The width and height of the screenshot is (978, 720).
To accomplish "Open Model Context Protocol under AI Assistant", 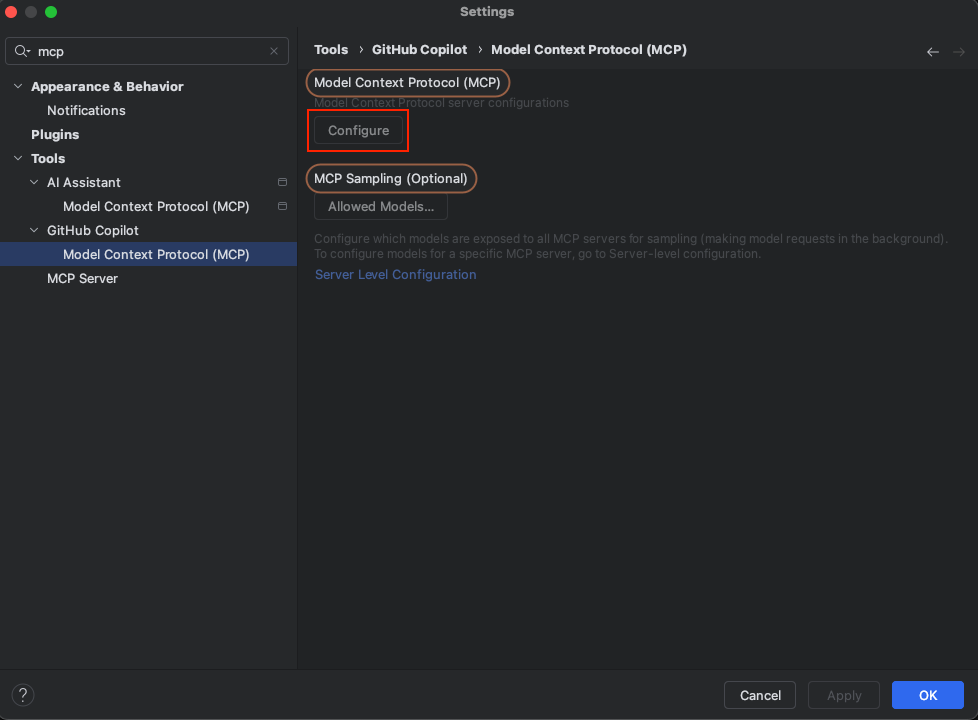I will [x=156, y=207].
